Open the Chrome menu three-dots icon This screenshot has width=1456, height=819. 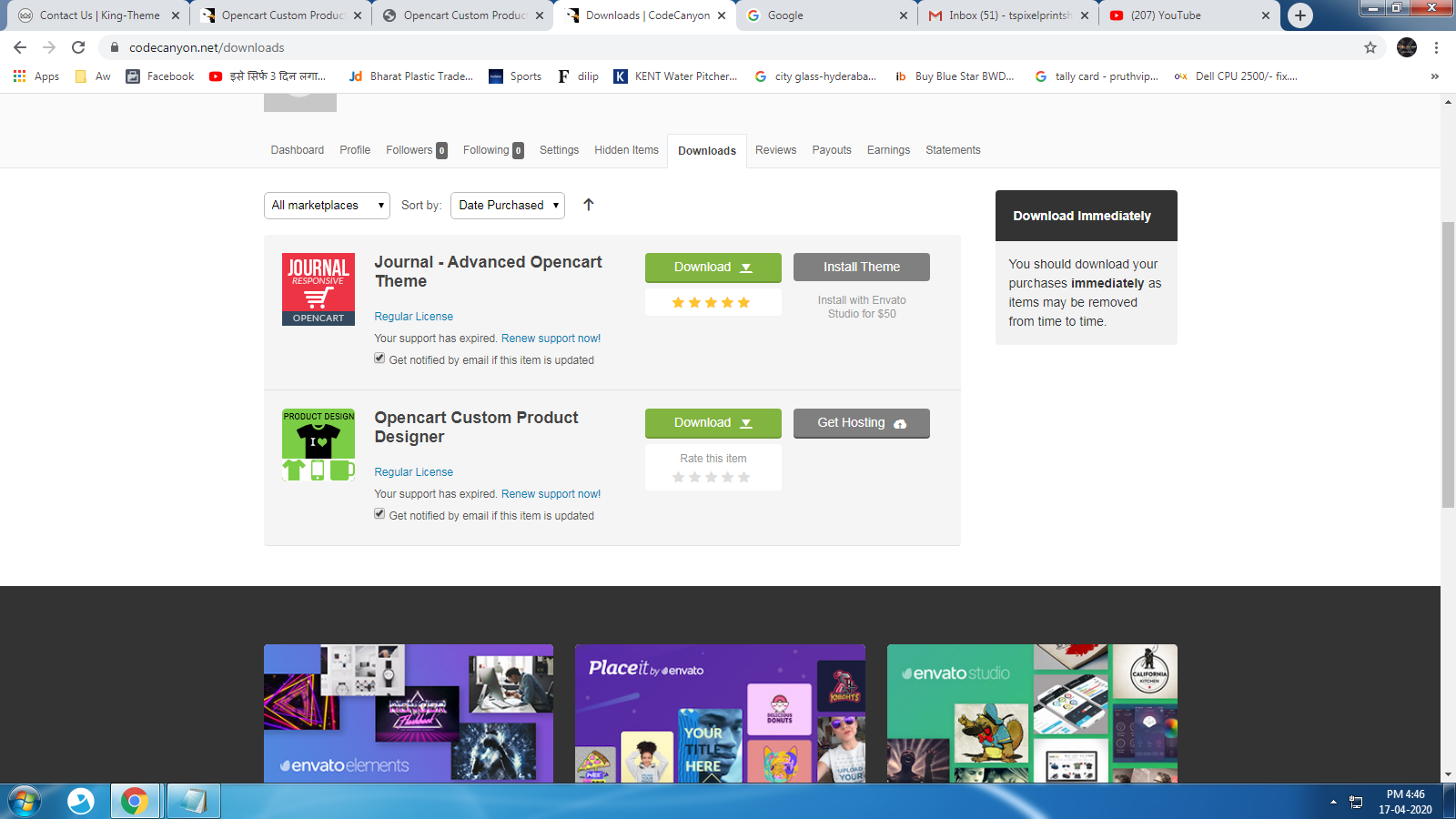[1436, 47]
